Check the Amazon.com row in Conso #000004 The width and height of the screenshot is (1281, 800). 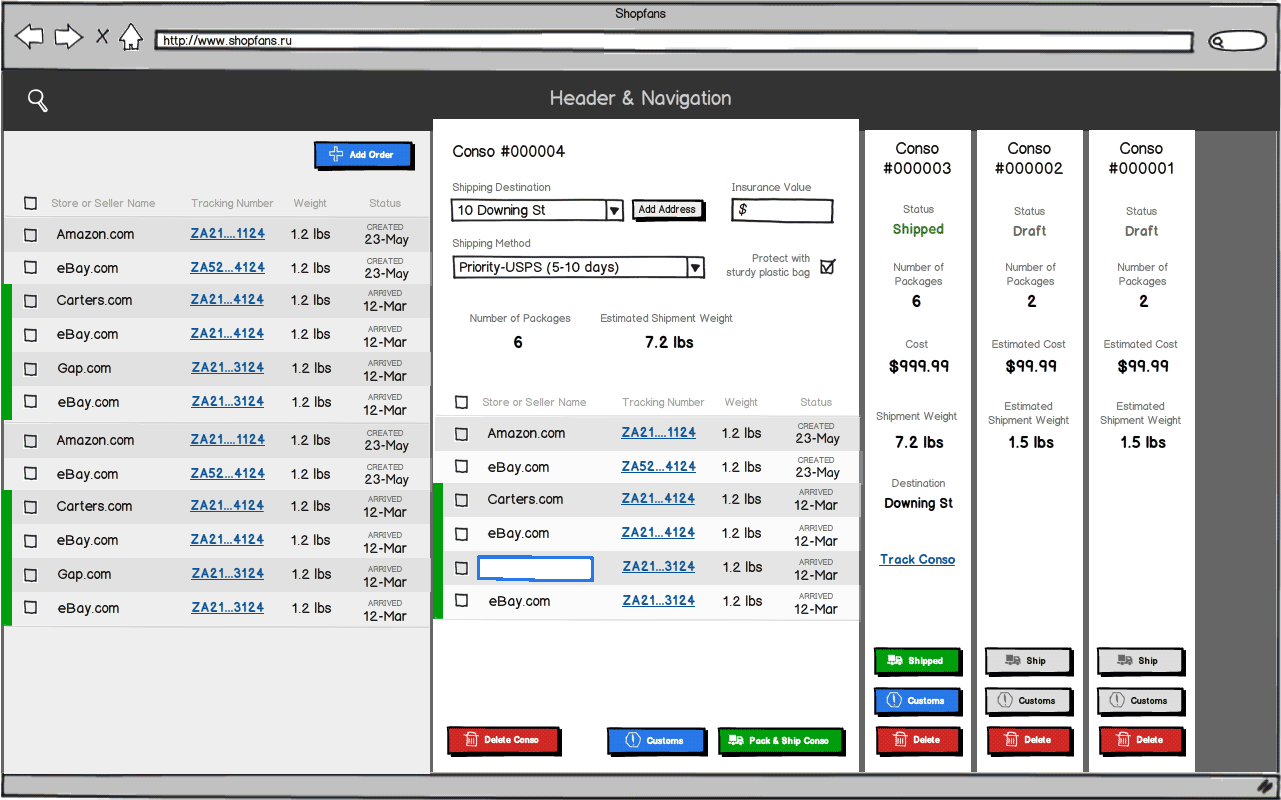click(x=461, y=433)
